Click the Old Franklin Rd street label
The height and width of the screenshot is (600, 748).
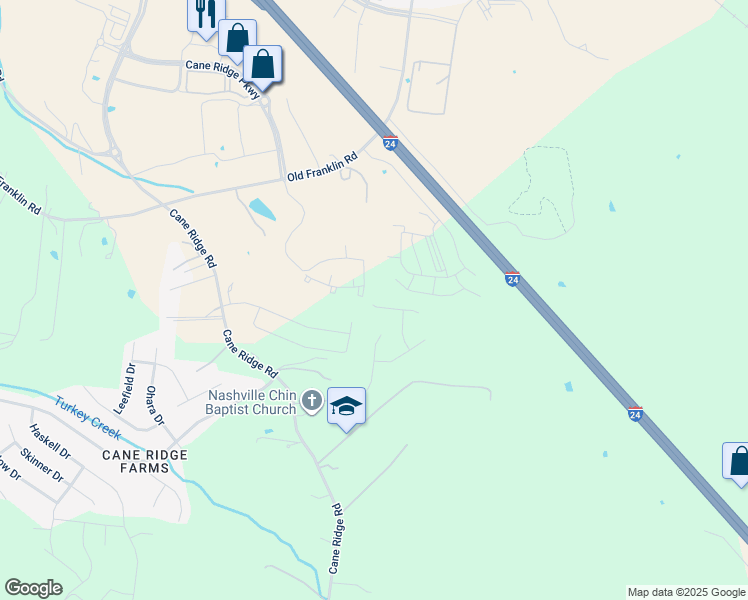(322, 166)
